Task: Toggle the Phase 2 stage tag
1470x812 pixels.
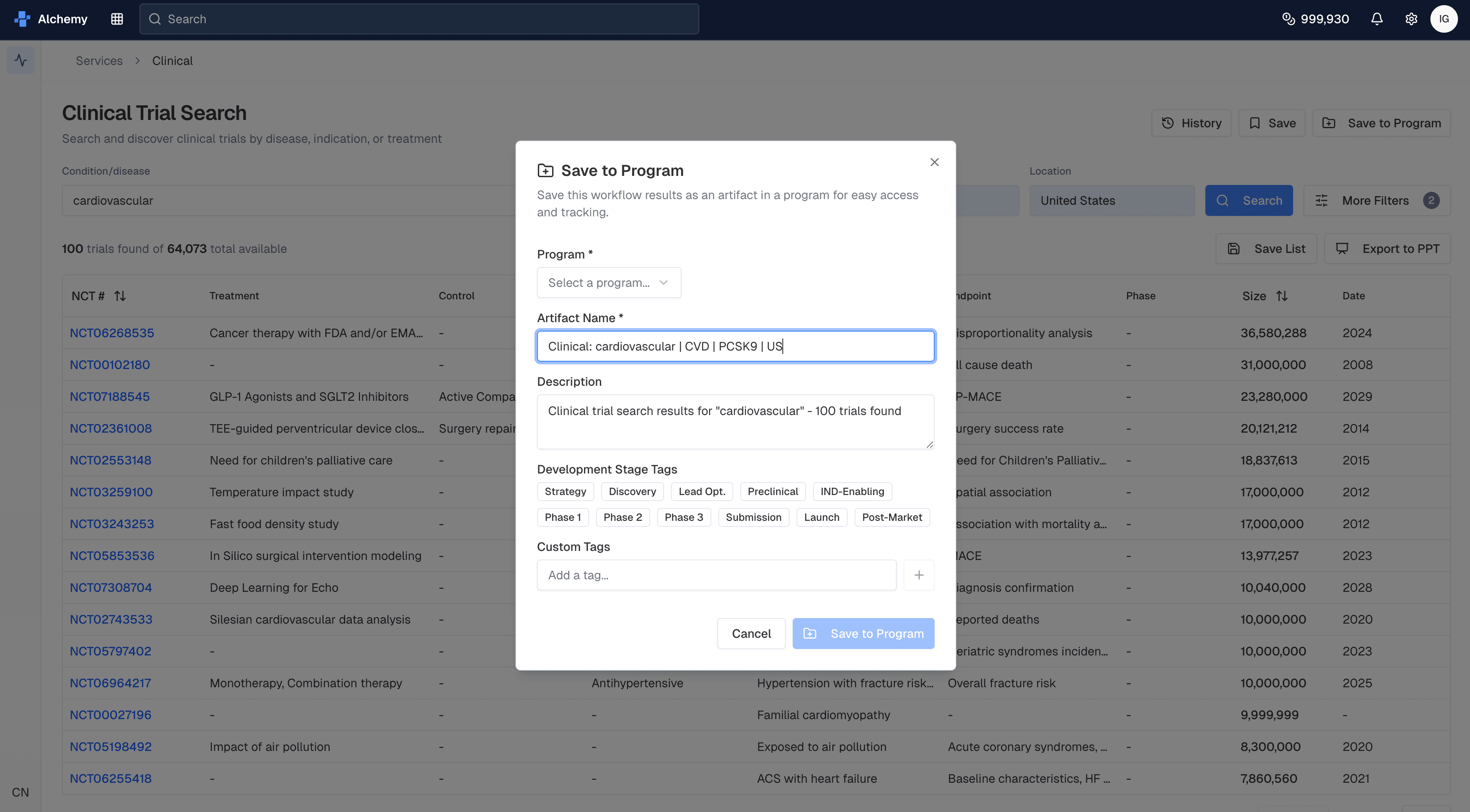Action: coord(622,517)
